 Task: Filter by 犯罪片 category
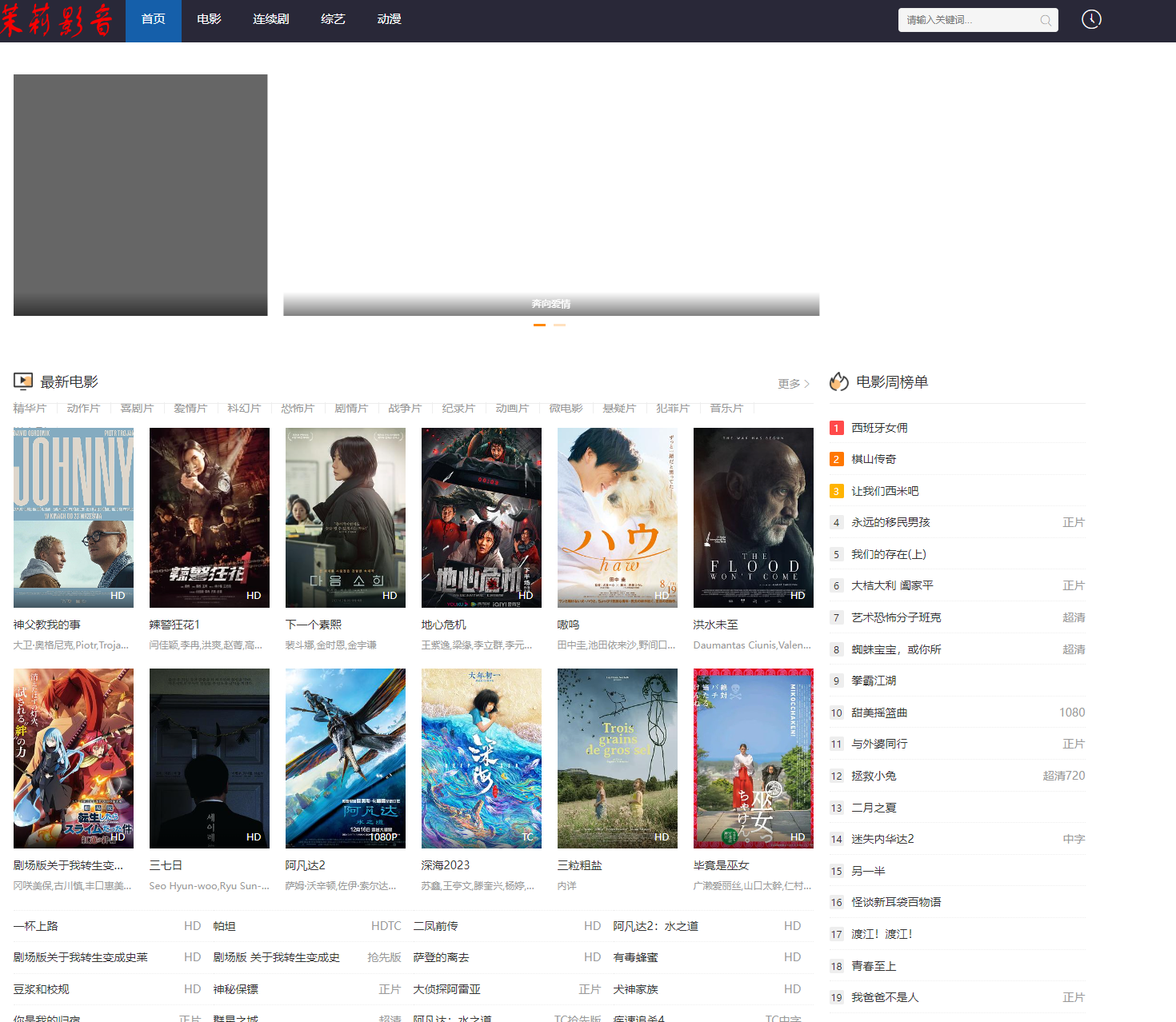point(673,408)
